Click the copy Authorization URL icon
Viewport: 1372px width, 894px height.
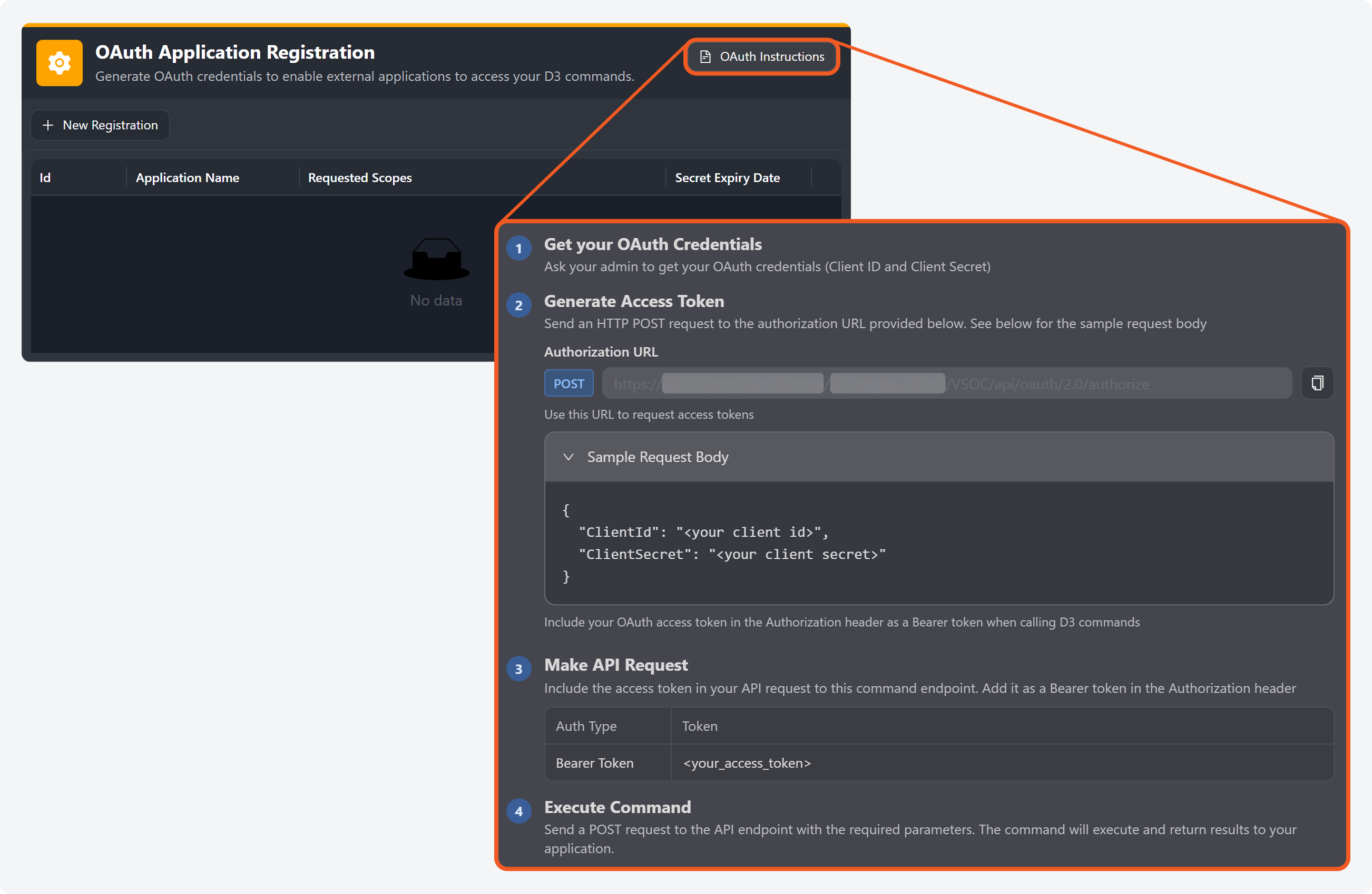click(1317, 383)
